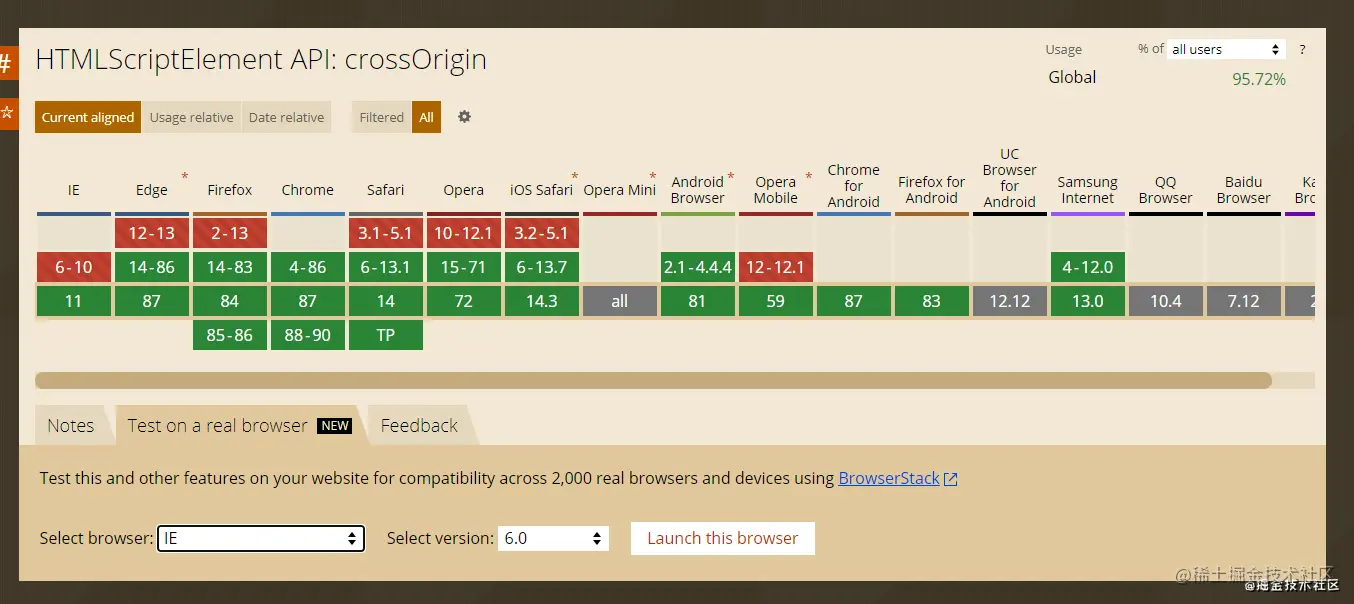This screenshot has height=604, width=1354.
Task: Click the QQ Browser 10.4 cell
Action: [1166, 301]
